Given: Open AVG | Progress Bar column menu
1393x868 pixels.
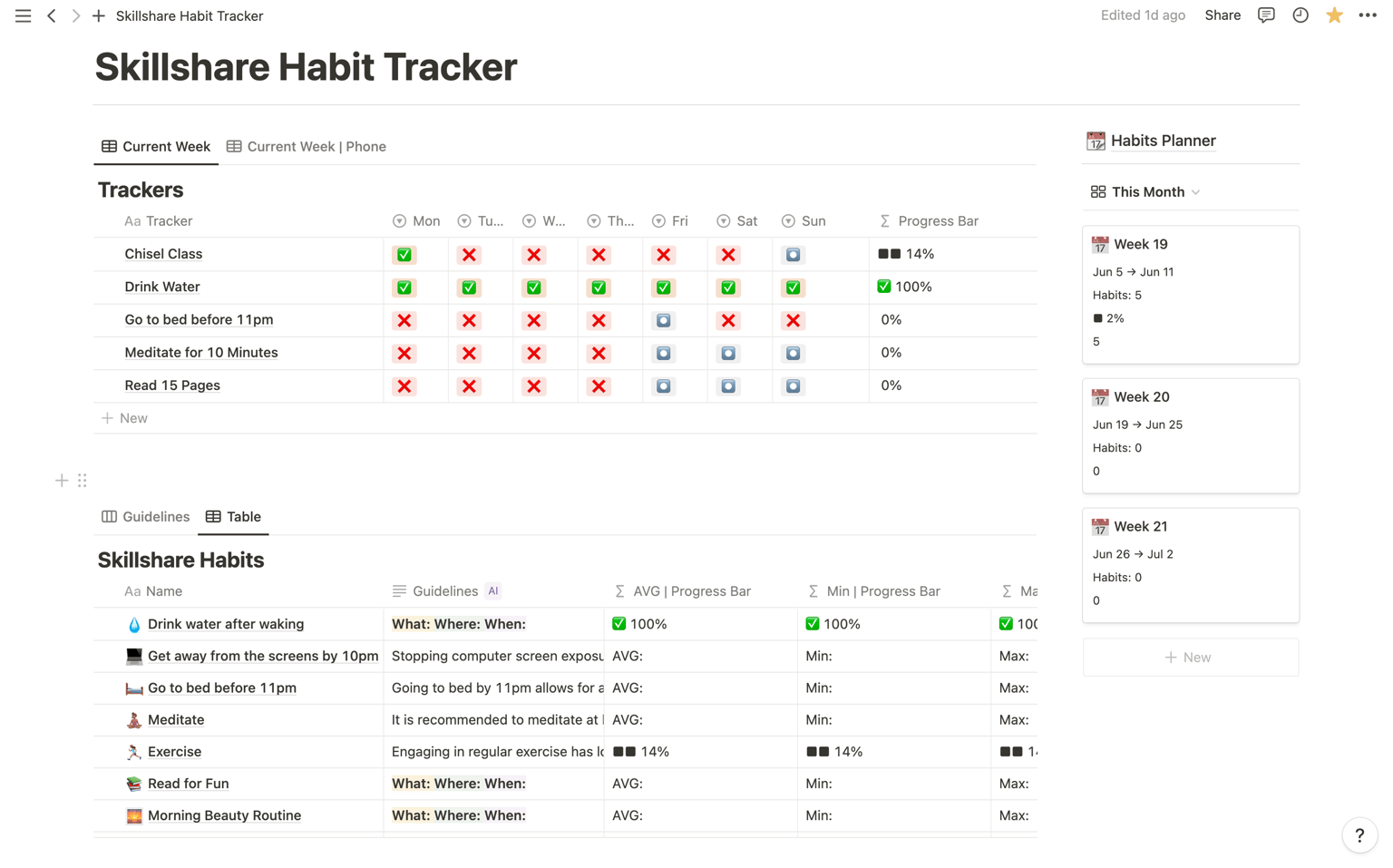Looking at the screenshot, I should (x=683, y=591).
